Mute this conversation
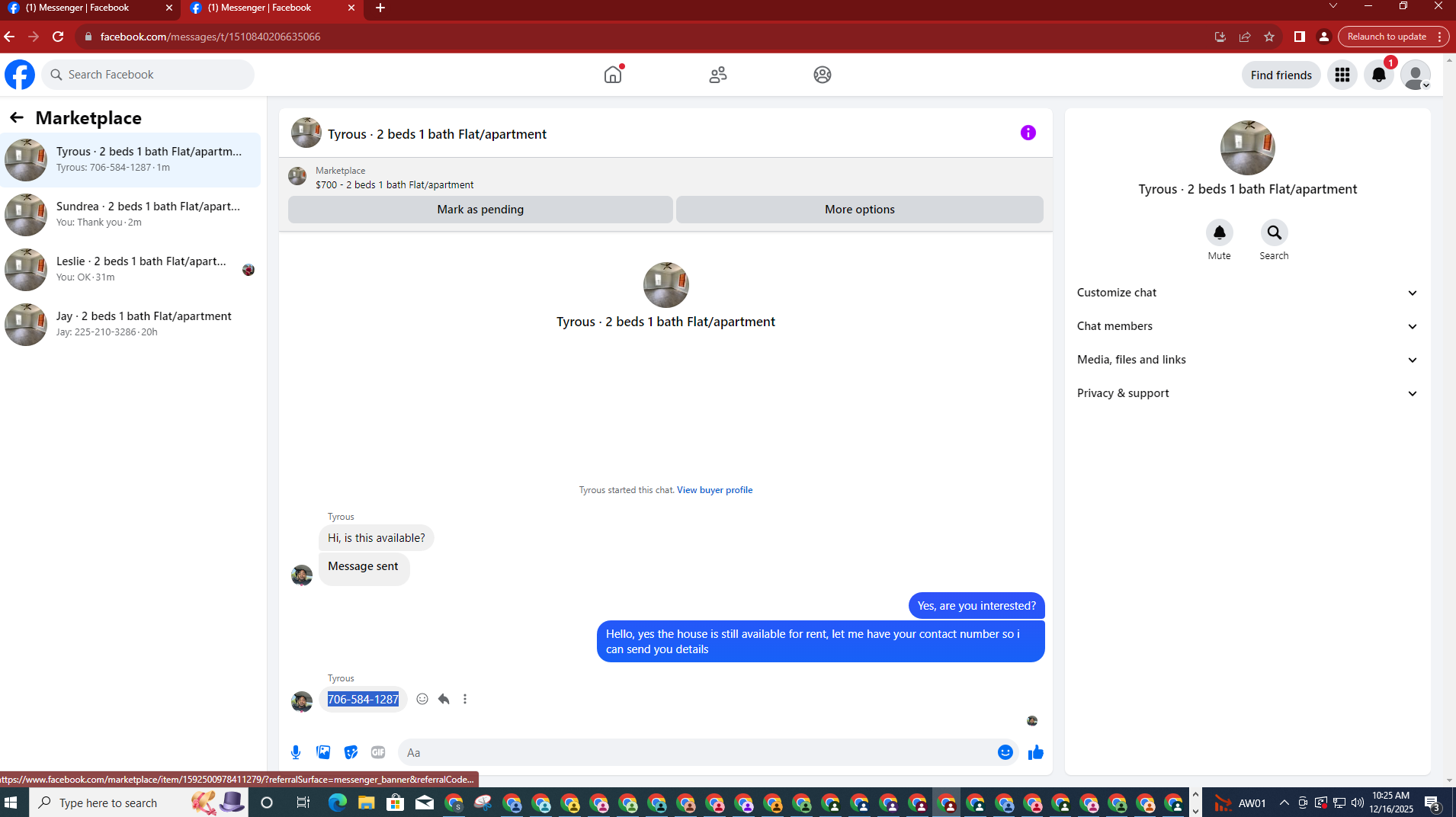Viewport: 1456px width, 817px height. [1219, 232]
